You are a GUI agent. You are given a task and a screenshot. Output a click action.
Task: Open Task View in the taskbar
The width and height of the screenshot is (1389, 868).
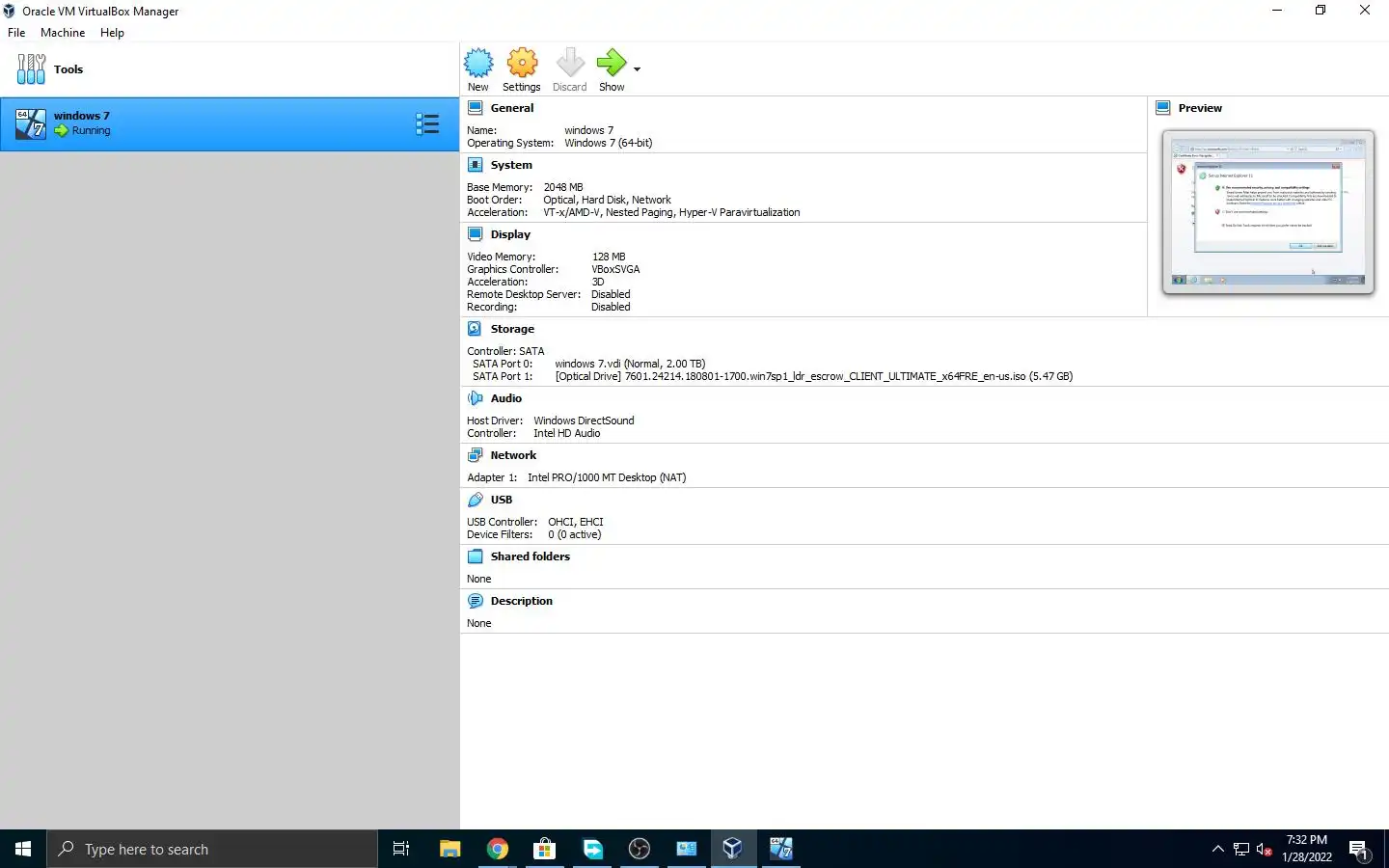401,849
